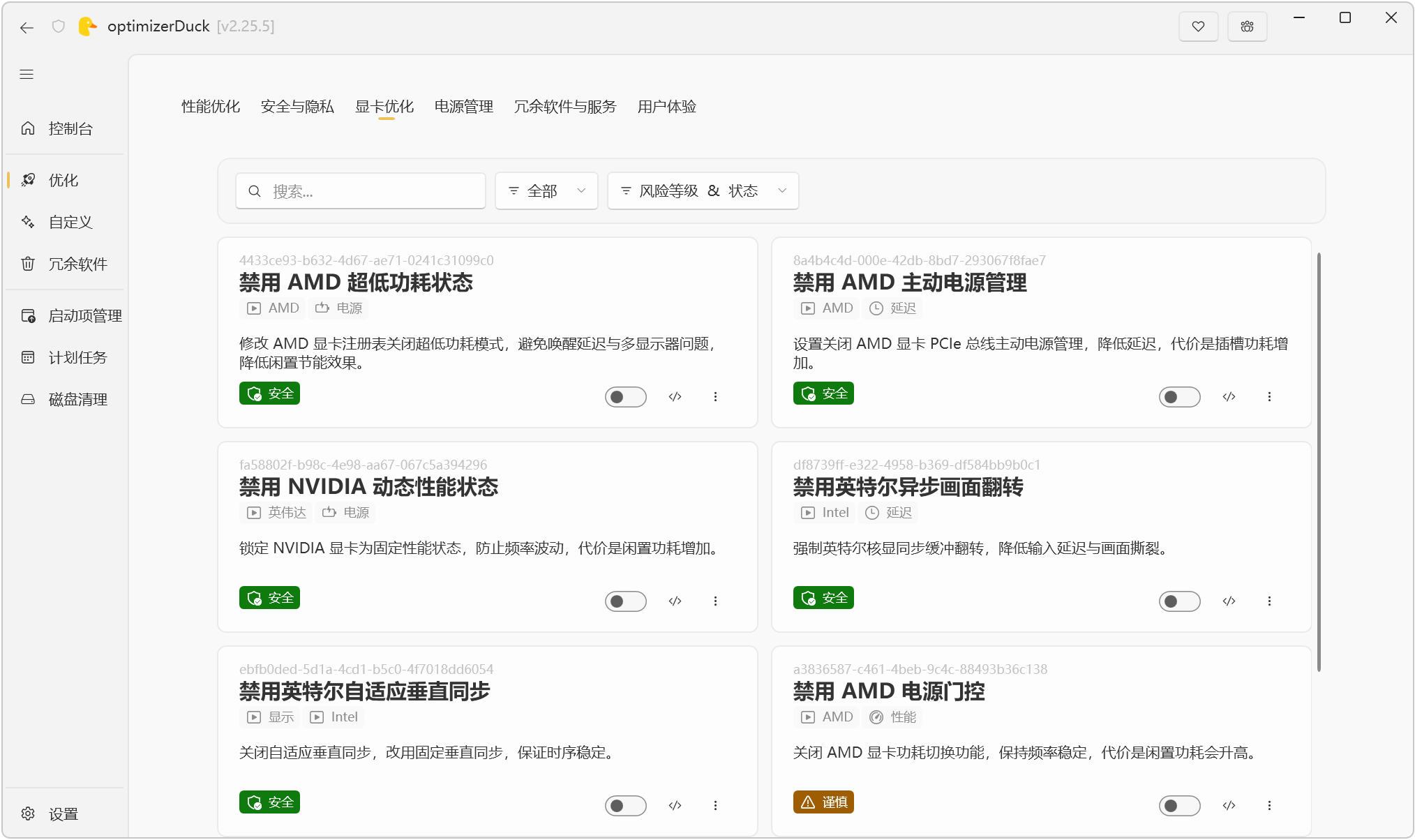Click 延迟 tag on AMD 主动电源管理 card

tap(893, 308)
